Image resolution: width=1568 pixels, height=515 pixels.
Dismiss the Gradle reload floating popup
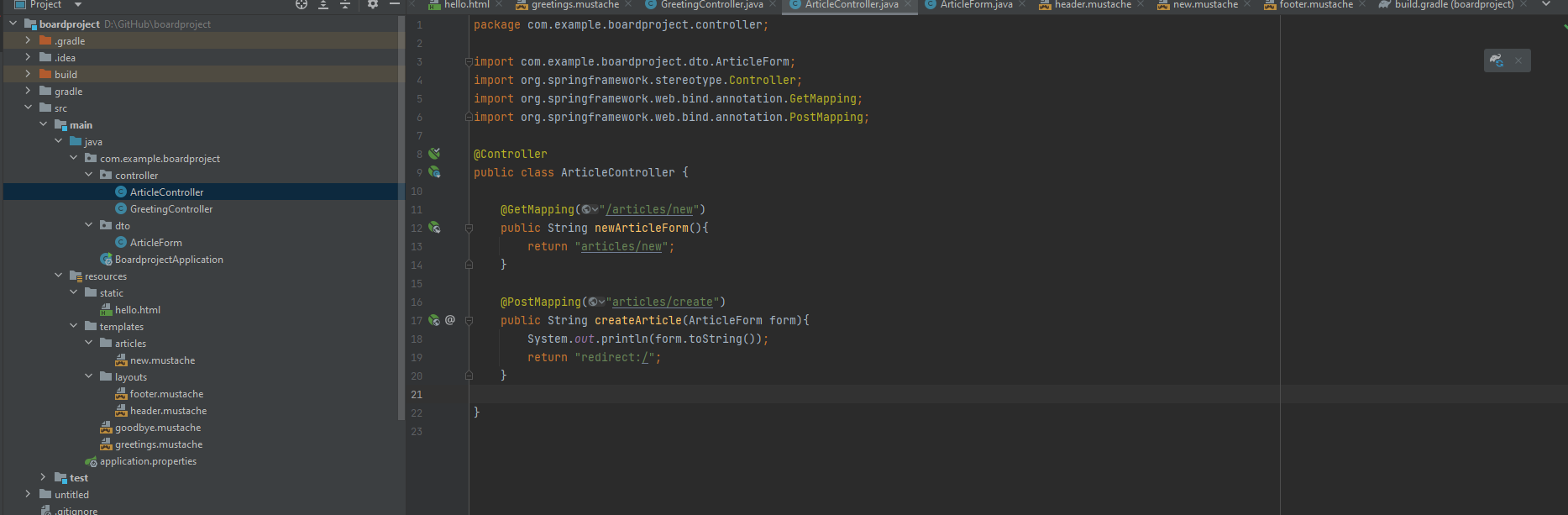click(x=1518, y=60)
